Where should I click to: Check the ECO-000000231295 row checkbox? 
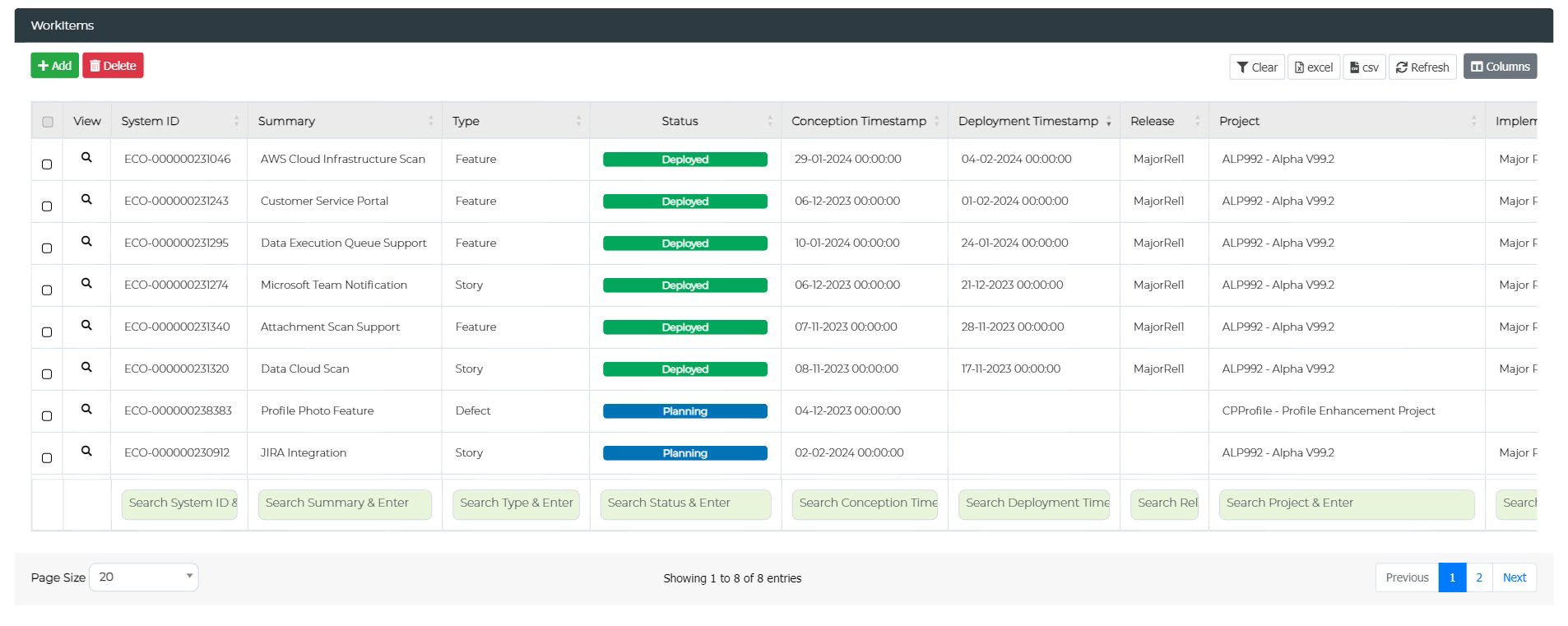click(x=47, y=248)
